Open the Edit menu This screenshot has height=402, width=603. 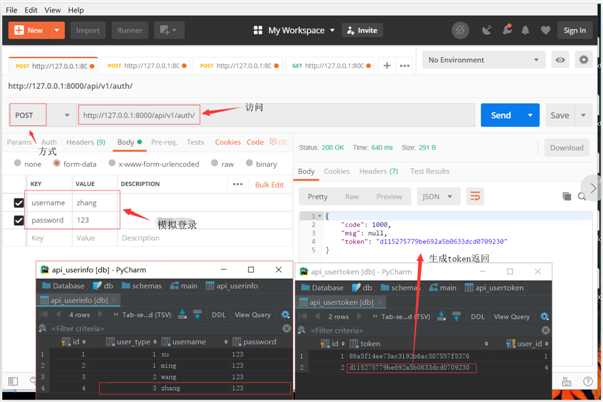[31, 10]
